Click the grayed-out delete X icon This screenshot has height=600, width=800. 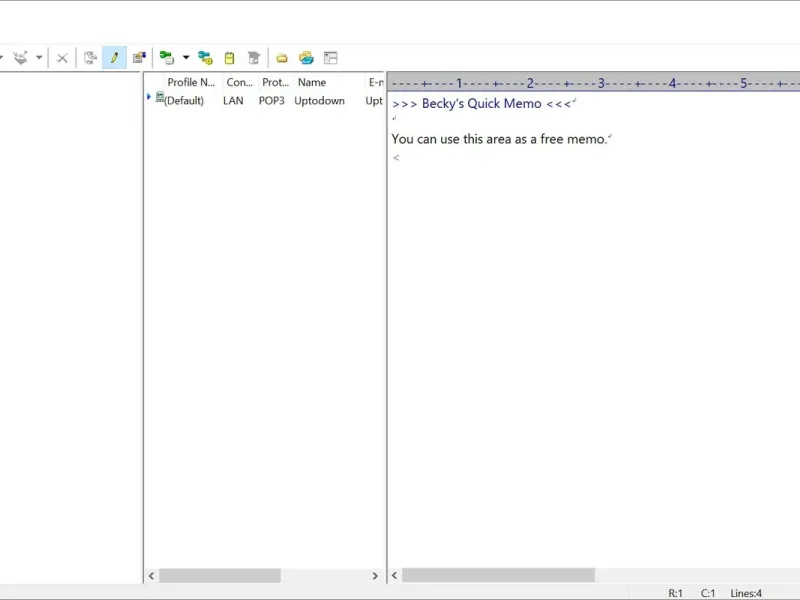click(62, 58)
